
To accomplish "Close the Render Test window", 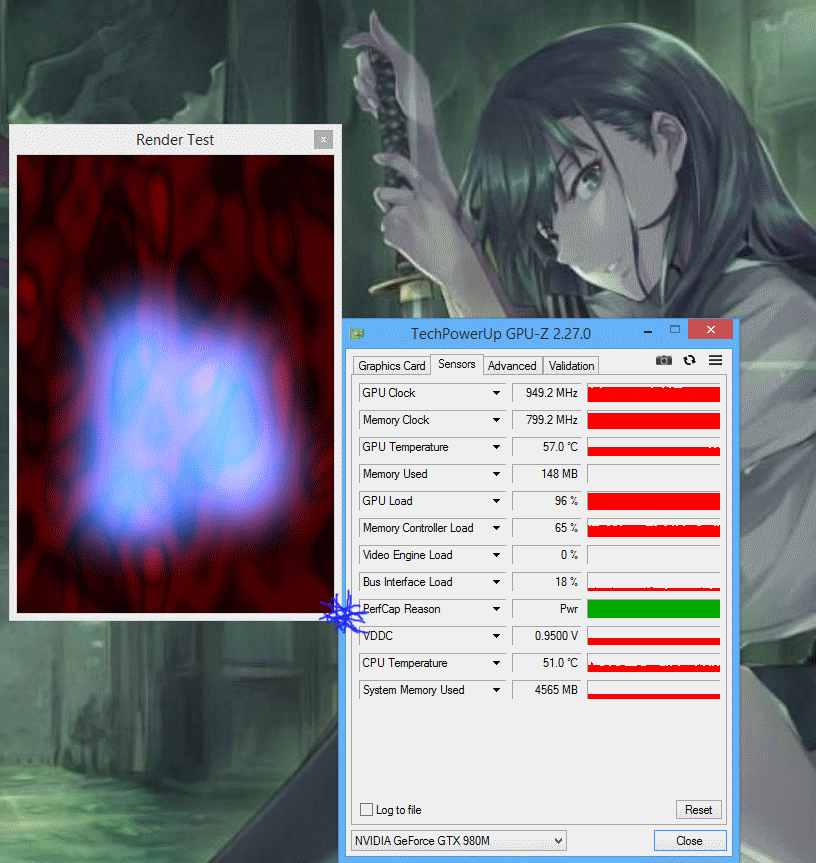I will [324, 140].
